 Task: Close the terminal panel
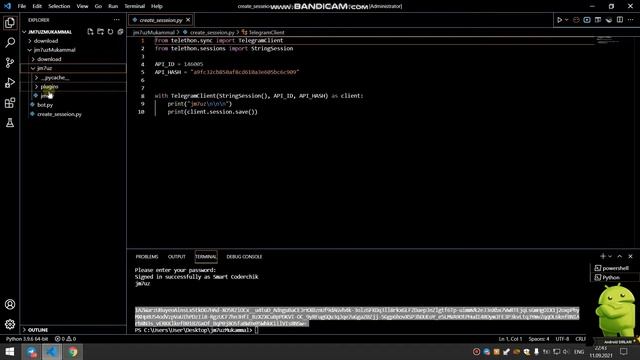click(x=630, y=256)
